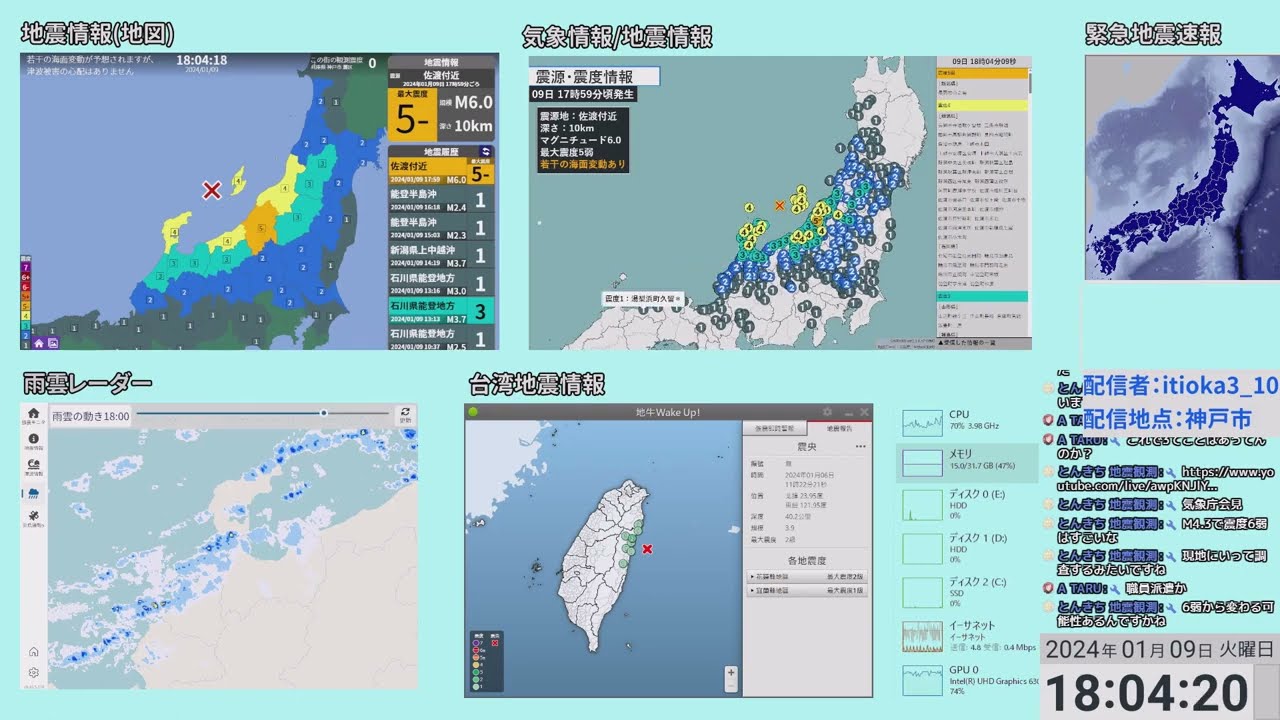
Task: Click the yellow intensity 4 legend swatch
Action: point(25,315)
